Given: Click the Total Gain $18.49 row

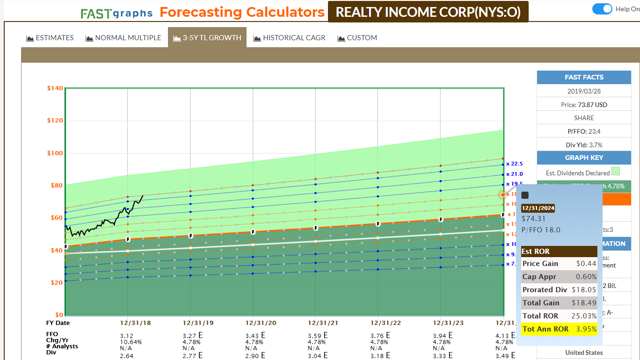Looking at the screenshot, I should coord(559,303).
